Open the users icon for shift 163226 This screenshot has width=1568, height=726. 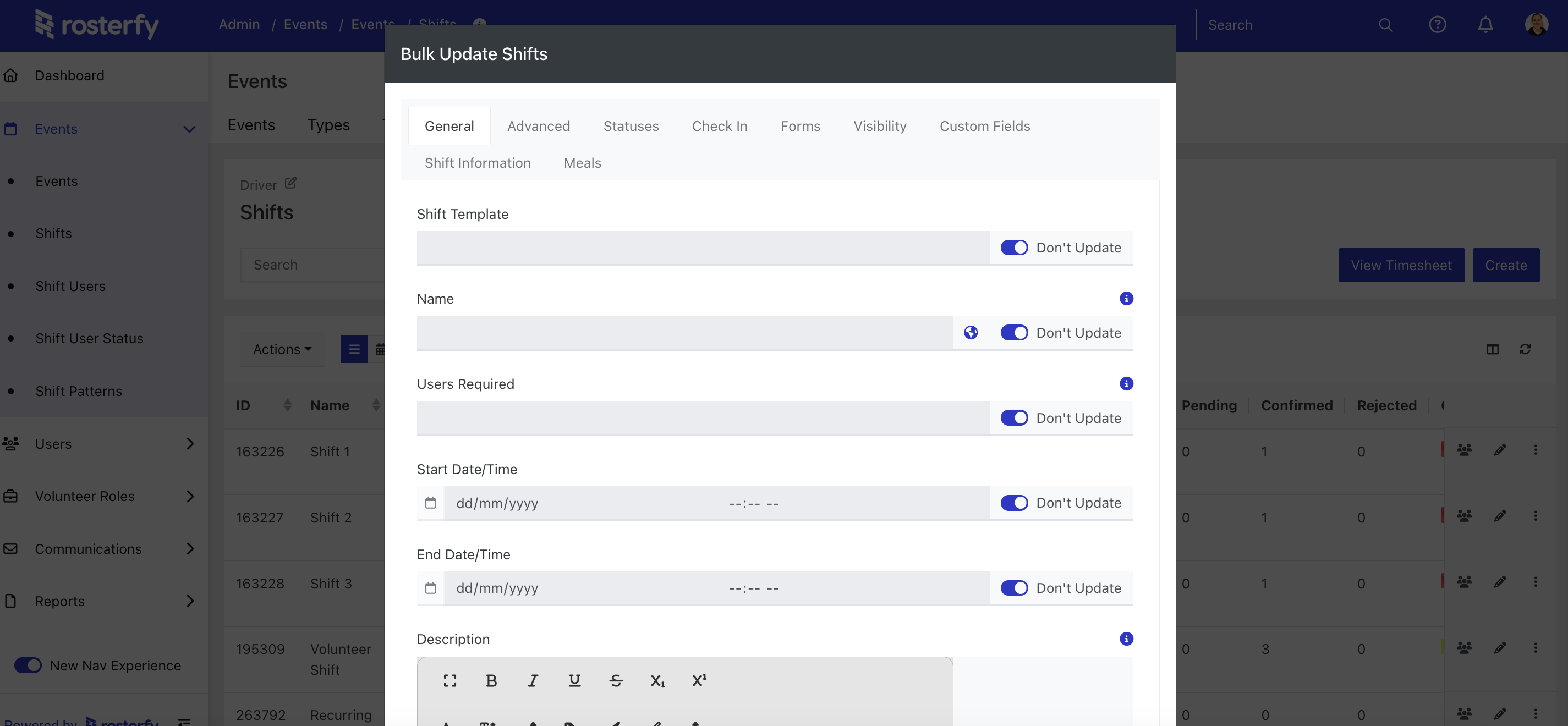tap(1464, 450)
